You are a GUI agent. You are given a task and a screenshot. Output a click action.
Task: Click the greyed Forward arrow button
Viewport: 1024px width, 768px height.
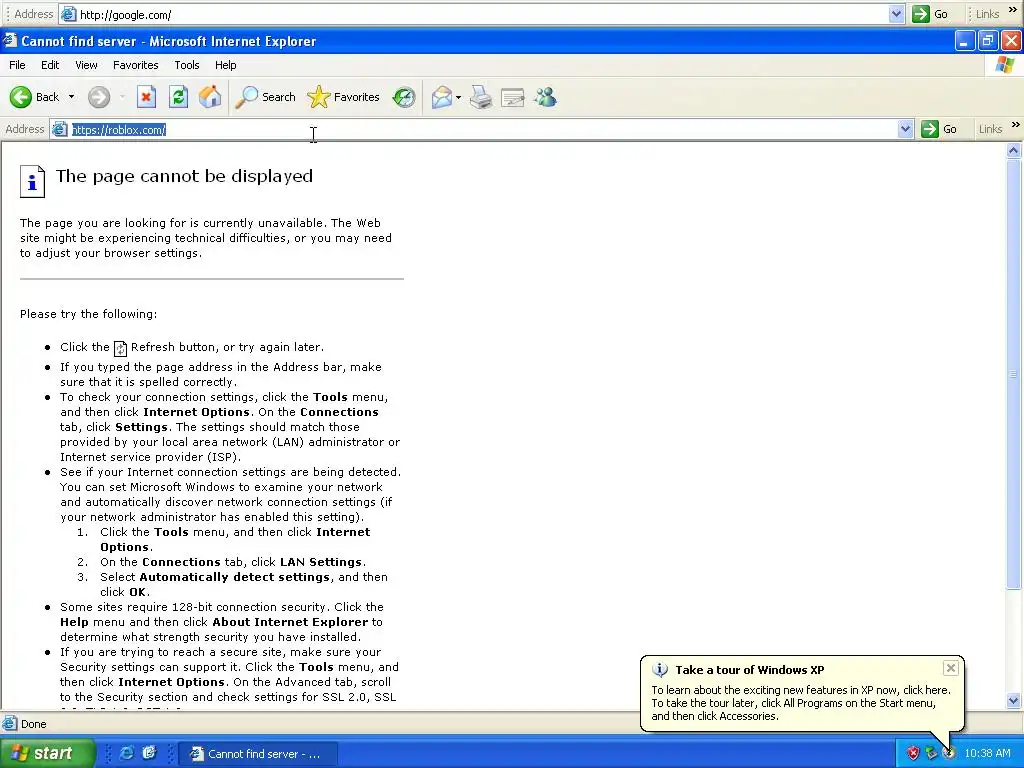[x=99, y=97]
